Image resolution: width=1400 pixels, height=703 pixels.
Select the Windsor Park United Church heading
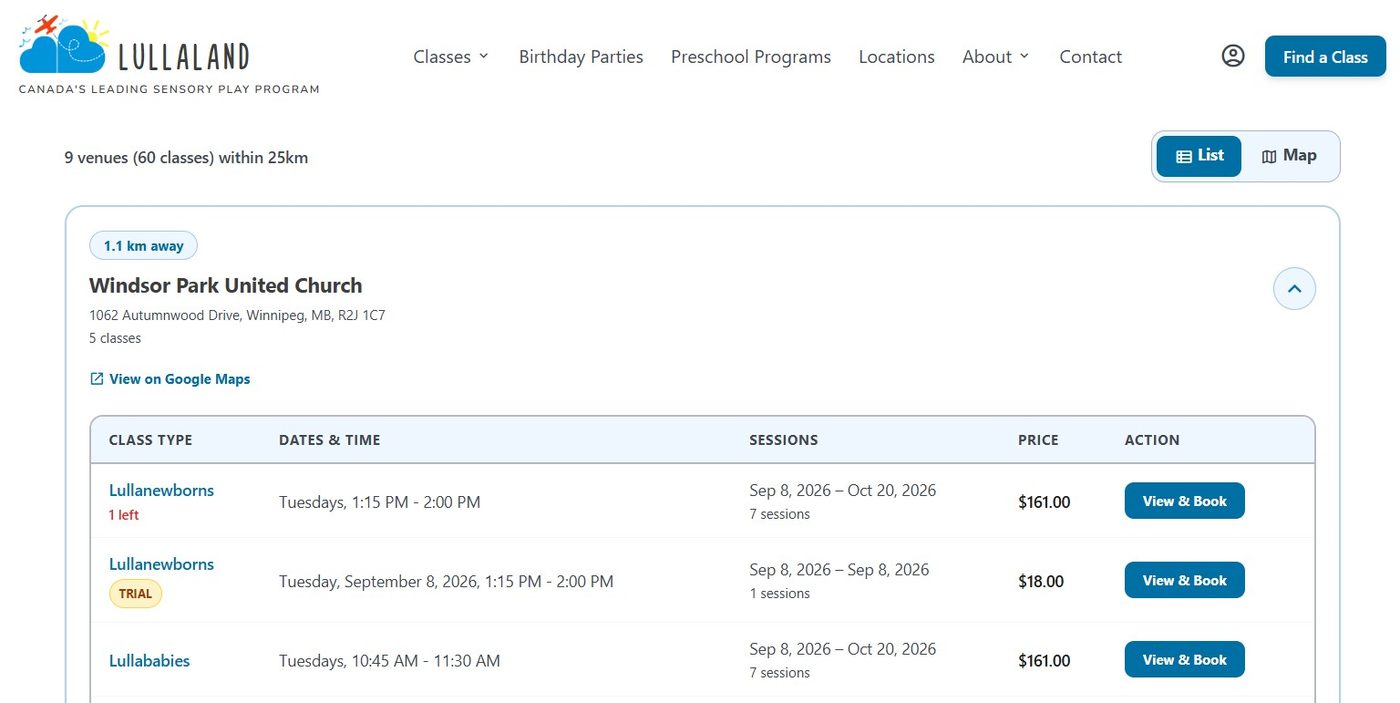[x=226, y=285]
